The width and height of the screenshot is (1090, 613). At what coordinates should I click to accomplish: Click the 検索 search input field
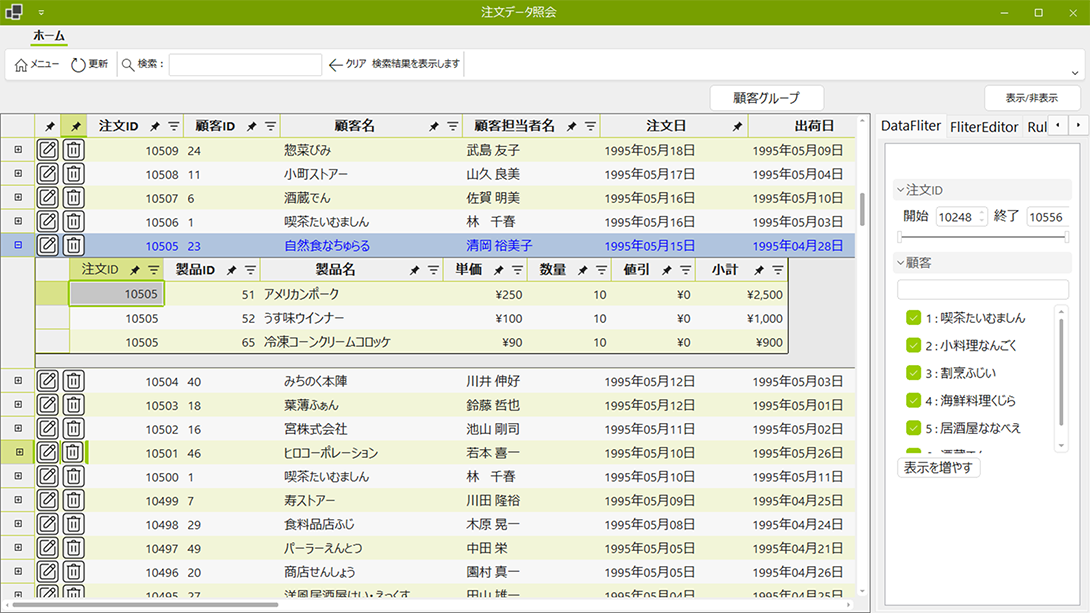pos(245,65)
